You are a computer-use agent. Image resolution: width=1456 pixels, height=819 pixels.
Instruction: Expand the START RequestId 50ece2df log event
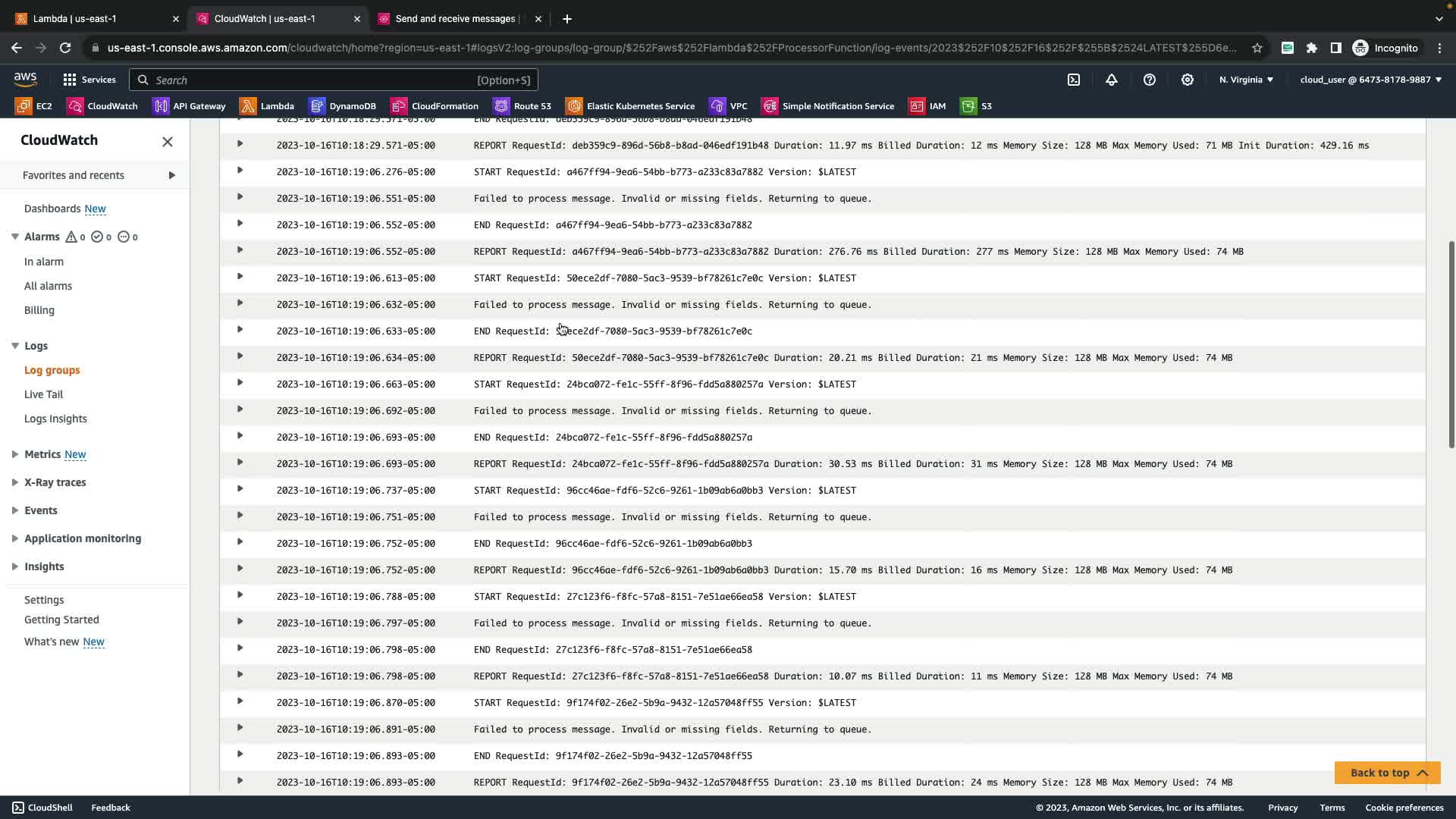(240, 277)
